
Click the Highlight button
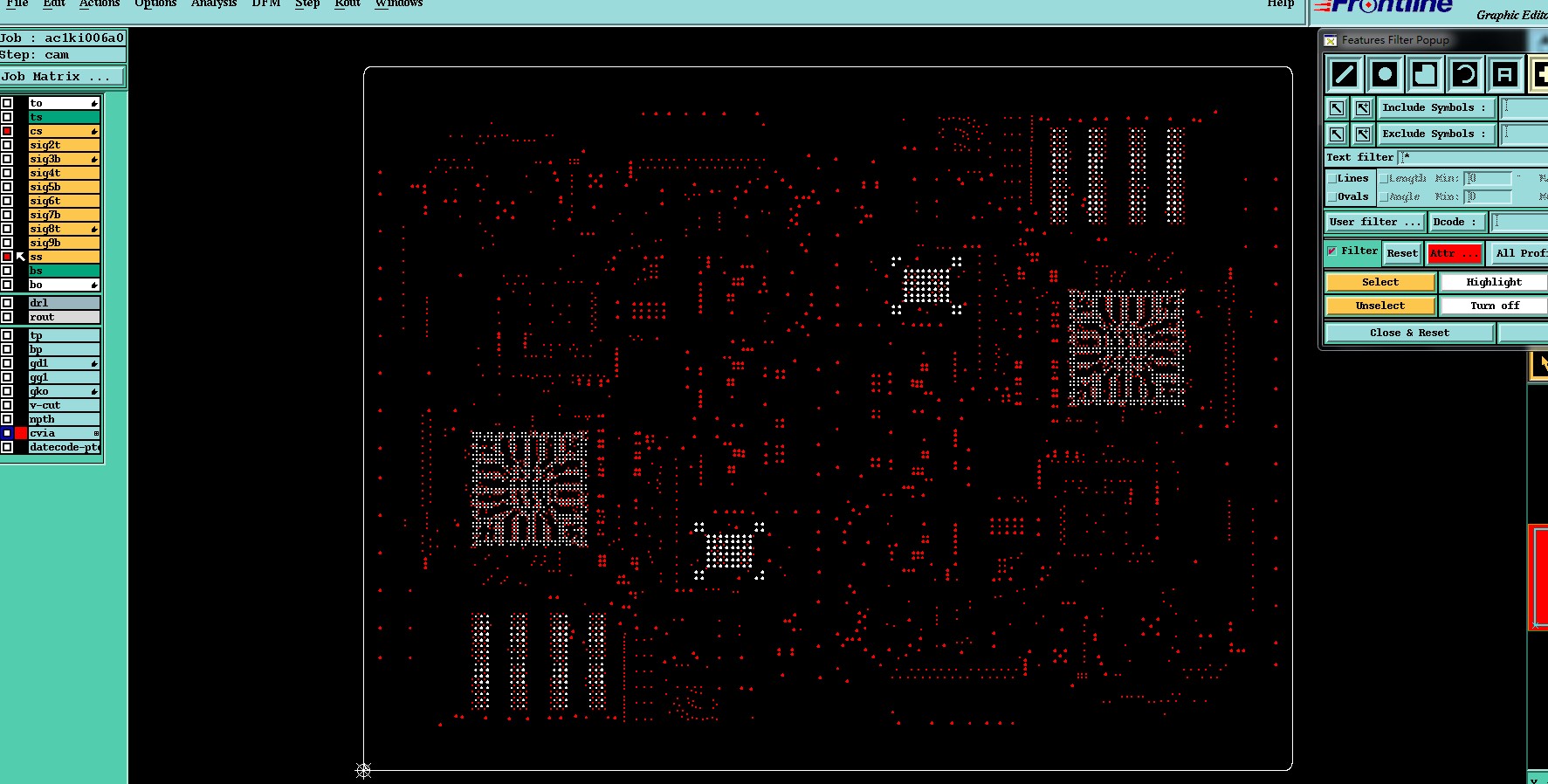coord(1494,282)
